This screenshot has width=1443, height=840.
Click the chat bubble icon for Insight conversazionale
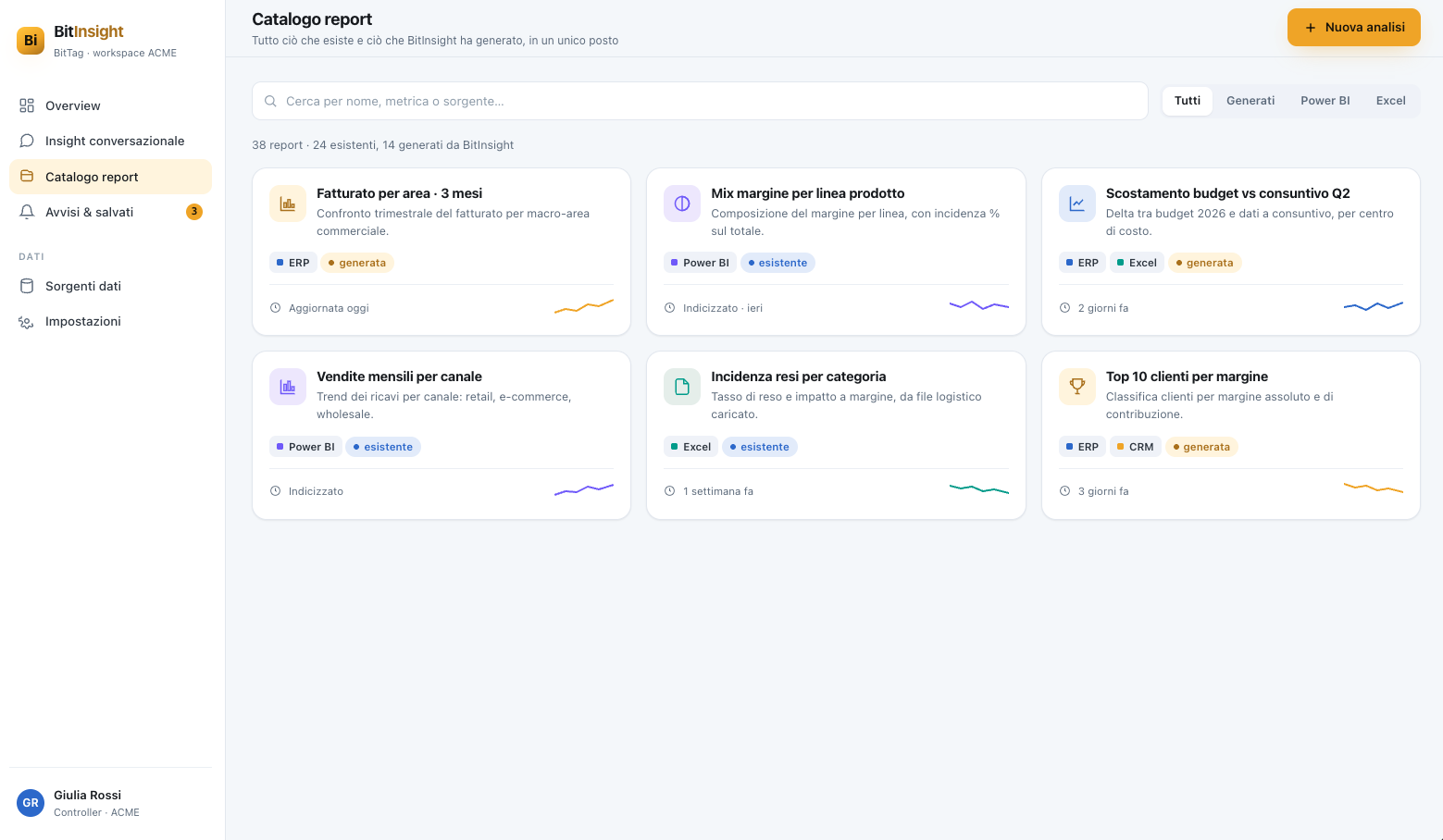[x=27, y=141]
